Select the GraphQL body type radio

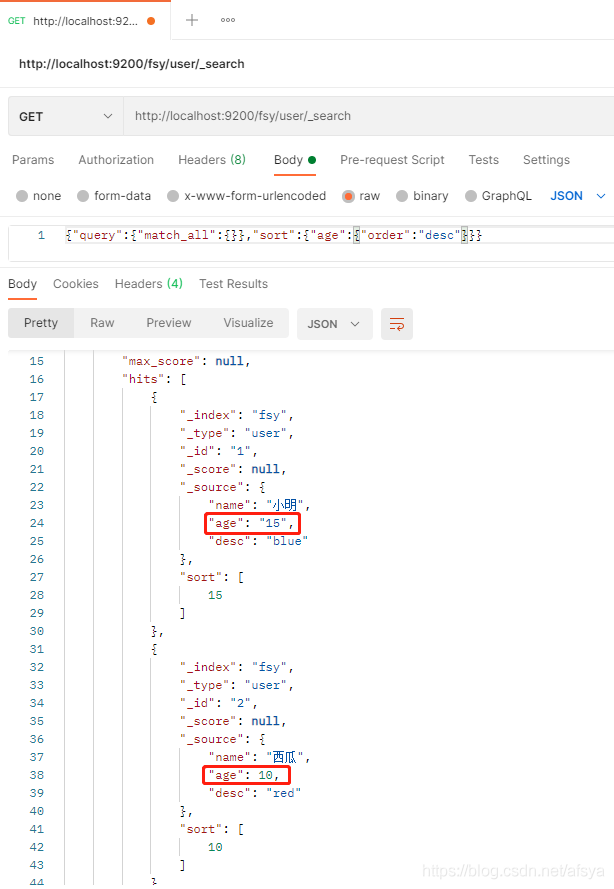pyautogui.click(x=471, y=196)
